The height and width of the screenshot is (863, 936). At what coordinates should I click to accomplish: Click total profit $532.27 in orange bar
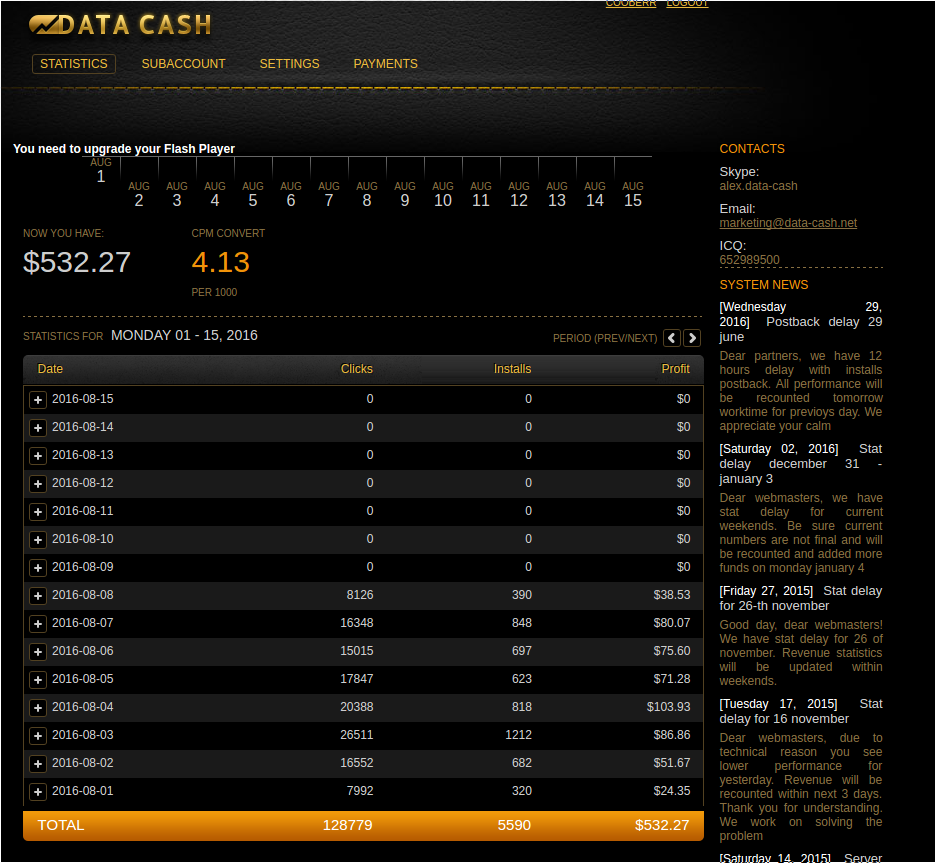point(661,825)
